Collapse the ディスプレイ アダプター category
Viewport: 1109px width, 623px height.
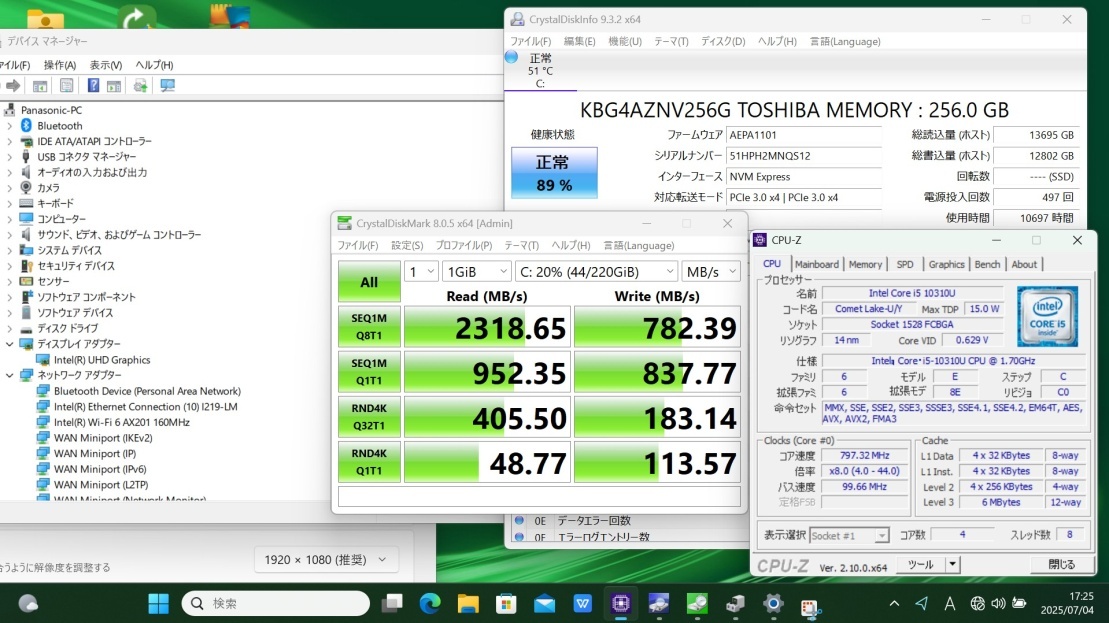click(x=10, y=344)
